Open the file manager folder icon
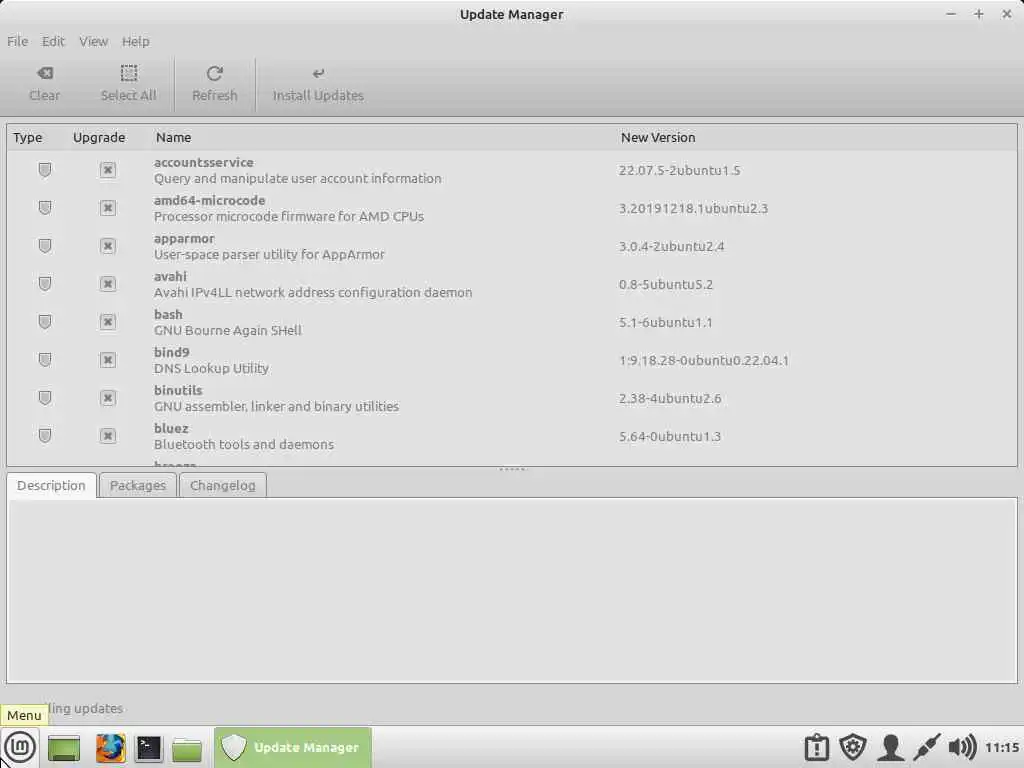The height and width of the screenshot is (768, 1024). click(187, 748)
